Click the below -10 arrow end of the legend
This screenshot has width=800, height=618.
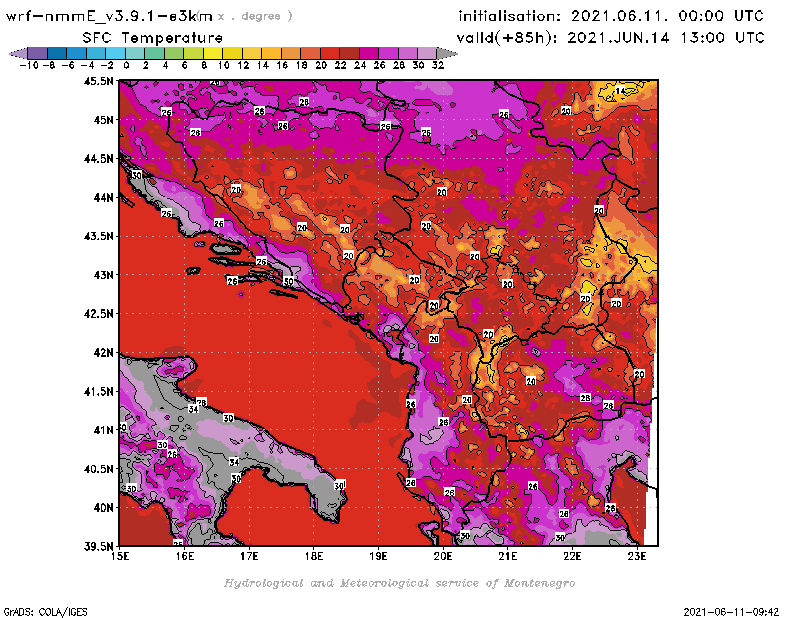18,54
